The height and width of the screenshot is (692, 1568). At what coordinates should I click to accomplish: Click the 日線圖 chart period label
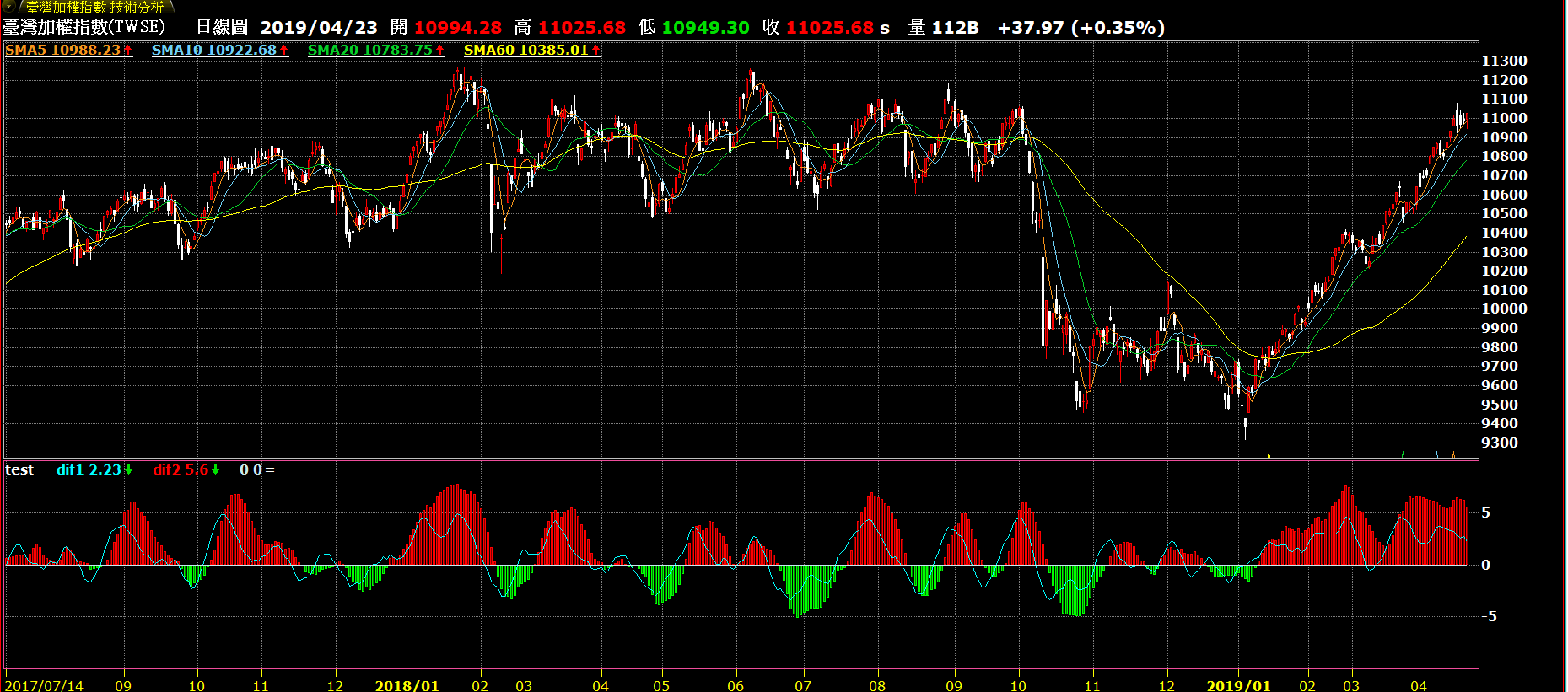pos(222,27)
